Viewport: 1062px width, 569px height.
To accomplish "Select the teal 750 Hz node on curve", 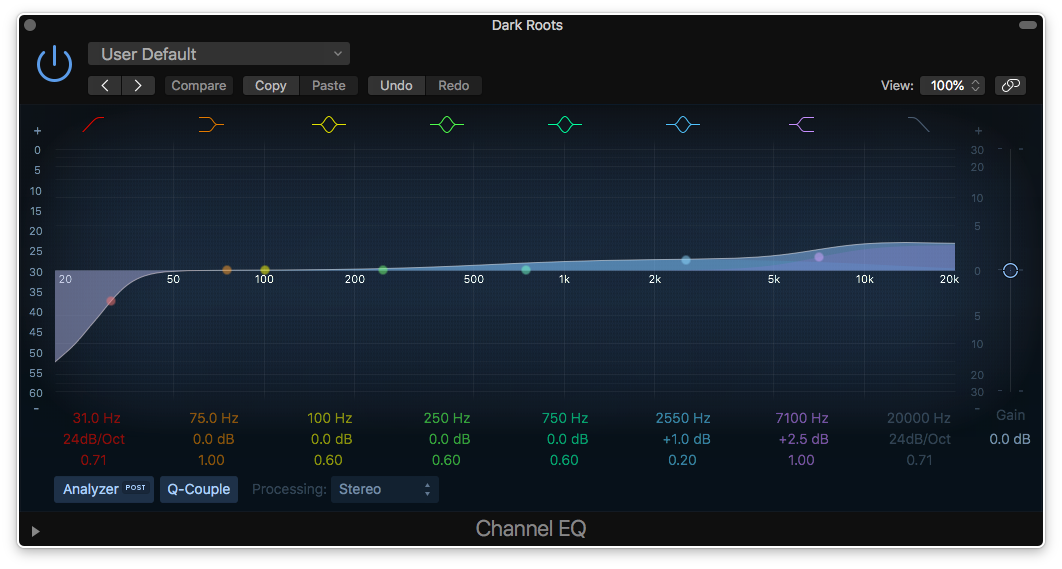I will 526,270.
